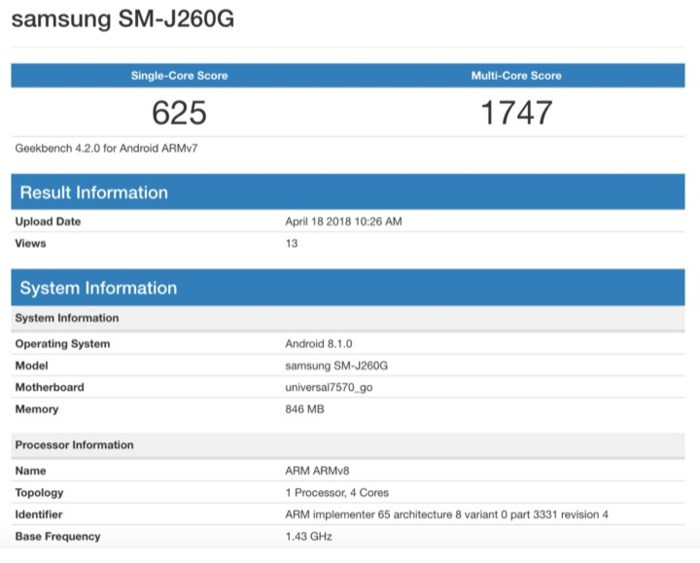The width and height of the screenshot is (700, 563).
Task: Select the processor name ARM ARMv8
Action: [319, 471]
